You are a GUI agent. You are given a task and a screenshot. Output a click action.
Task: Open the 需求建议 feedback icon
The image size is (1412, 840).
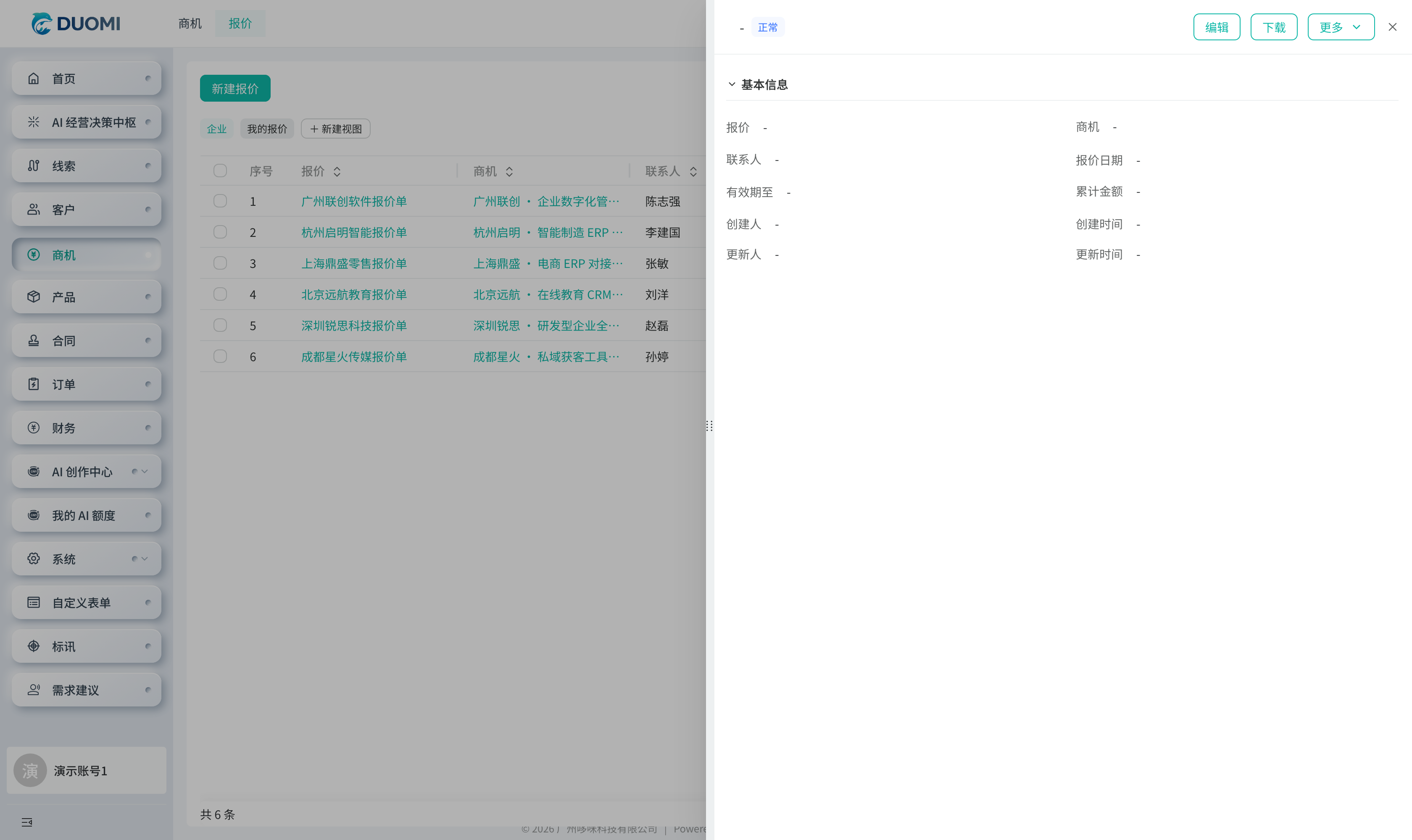[x=34, y=690]
